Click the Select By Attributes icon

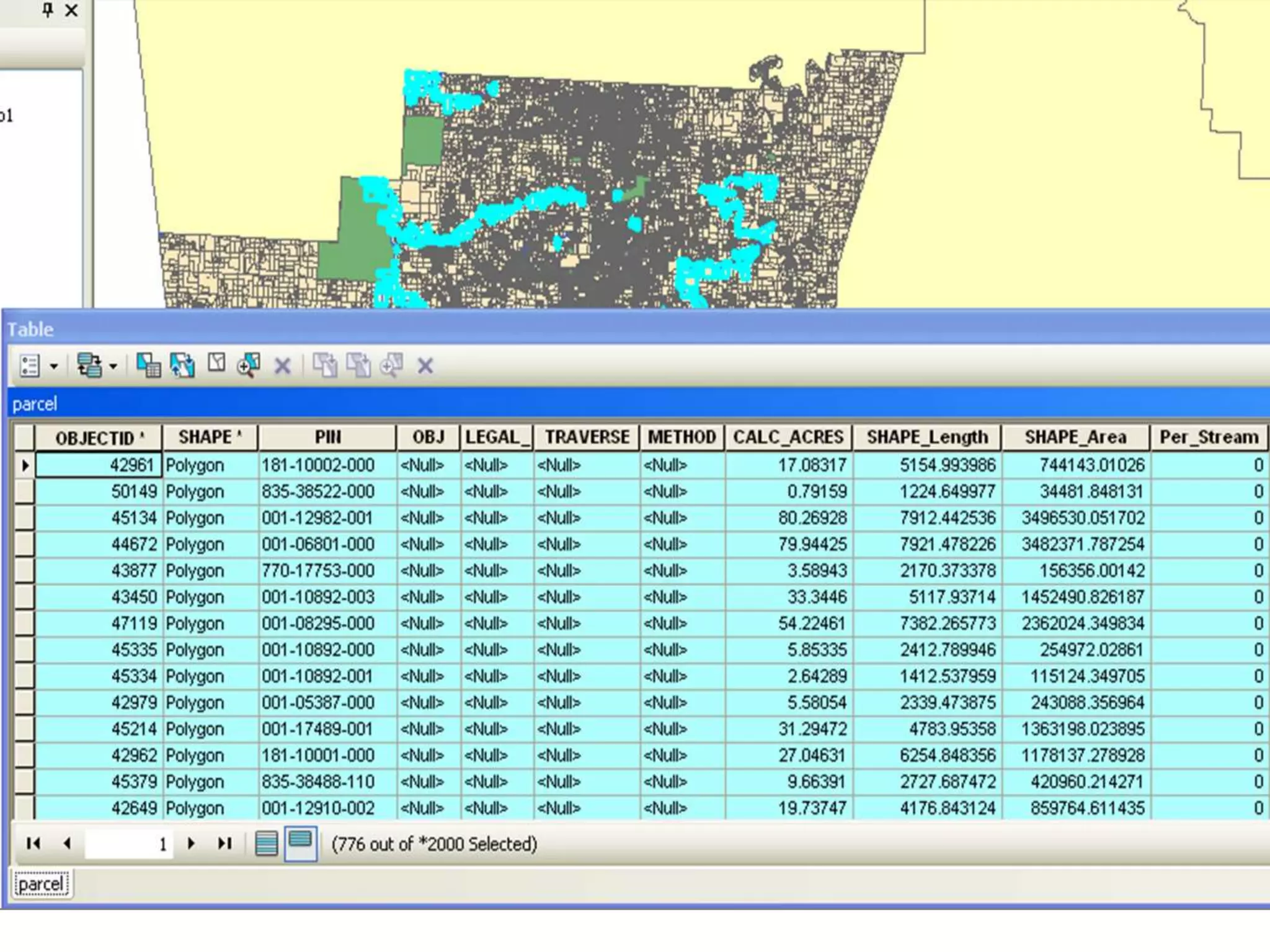coord(148,366)
